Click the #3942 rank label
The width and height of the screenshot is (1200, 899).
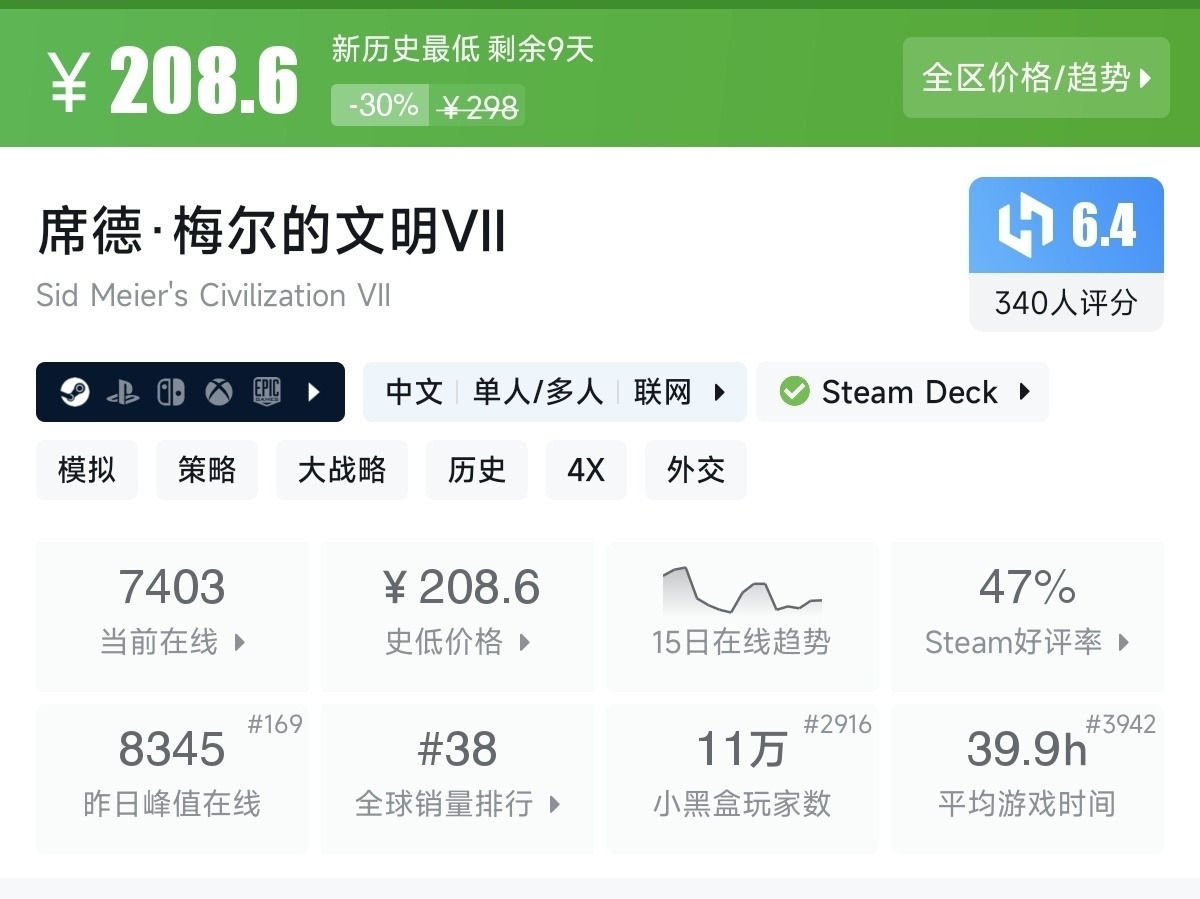(1121, 725)
